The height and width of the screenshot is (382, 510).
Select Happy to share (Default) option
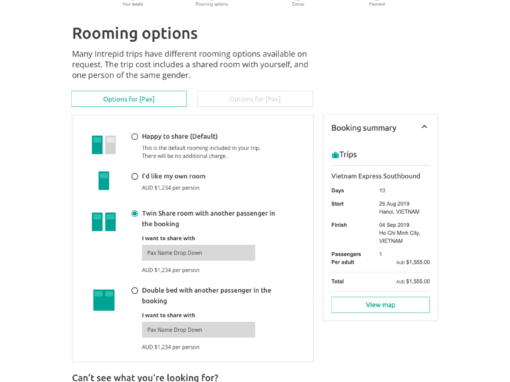coord(135,137)
